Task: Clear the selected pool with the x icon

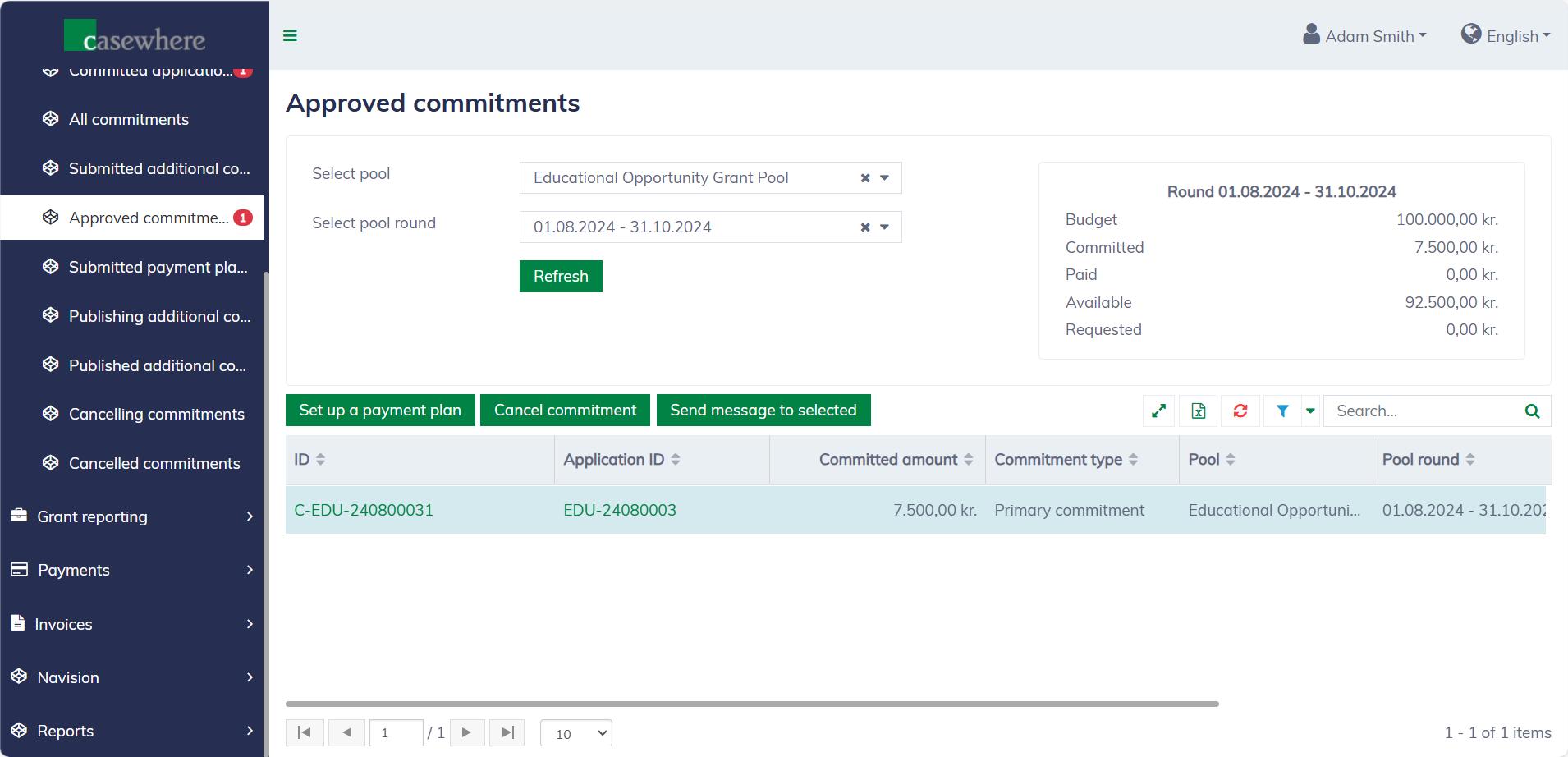Action: click(865, 178)
